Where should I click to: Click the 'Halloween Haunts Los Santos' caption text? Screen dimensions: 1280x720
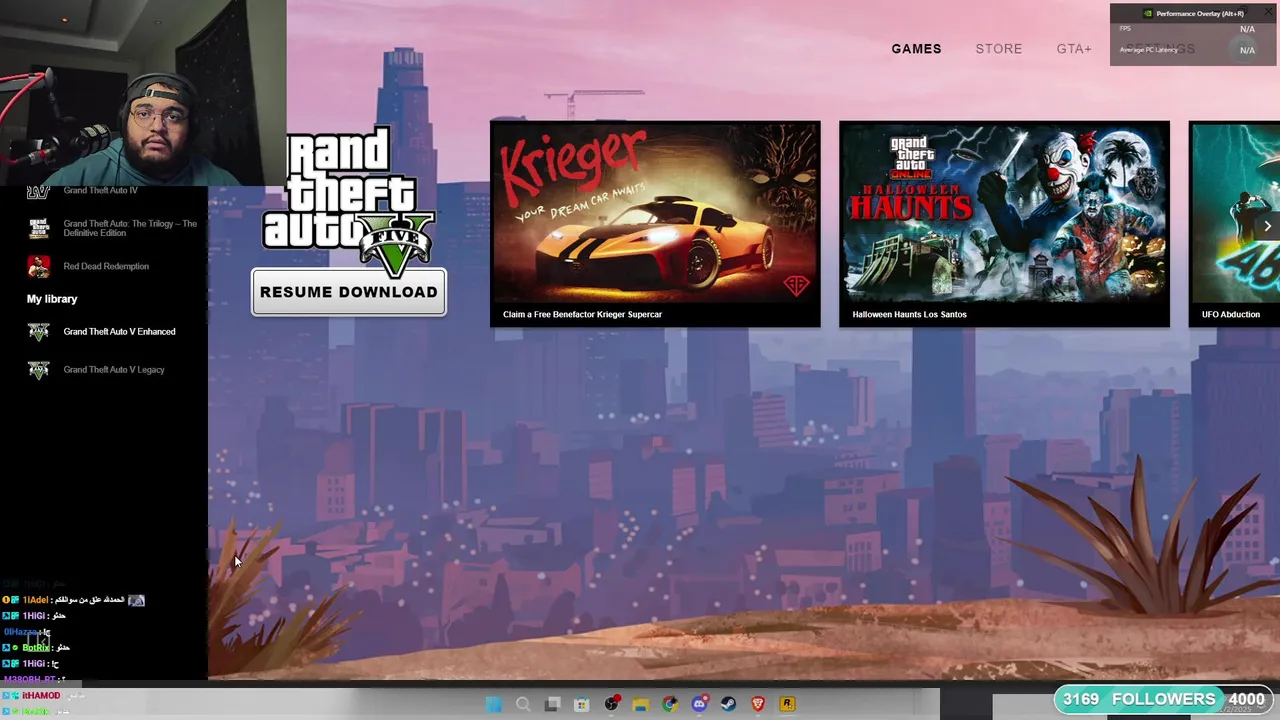[x=909, y=314]
